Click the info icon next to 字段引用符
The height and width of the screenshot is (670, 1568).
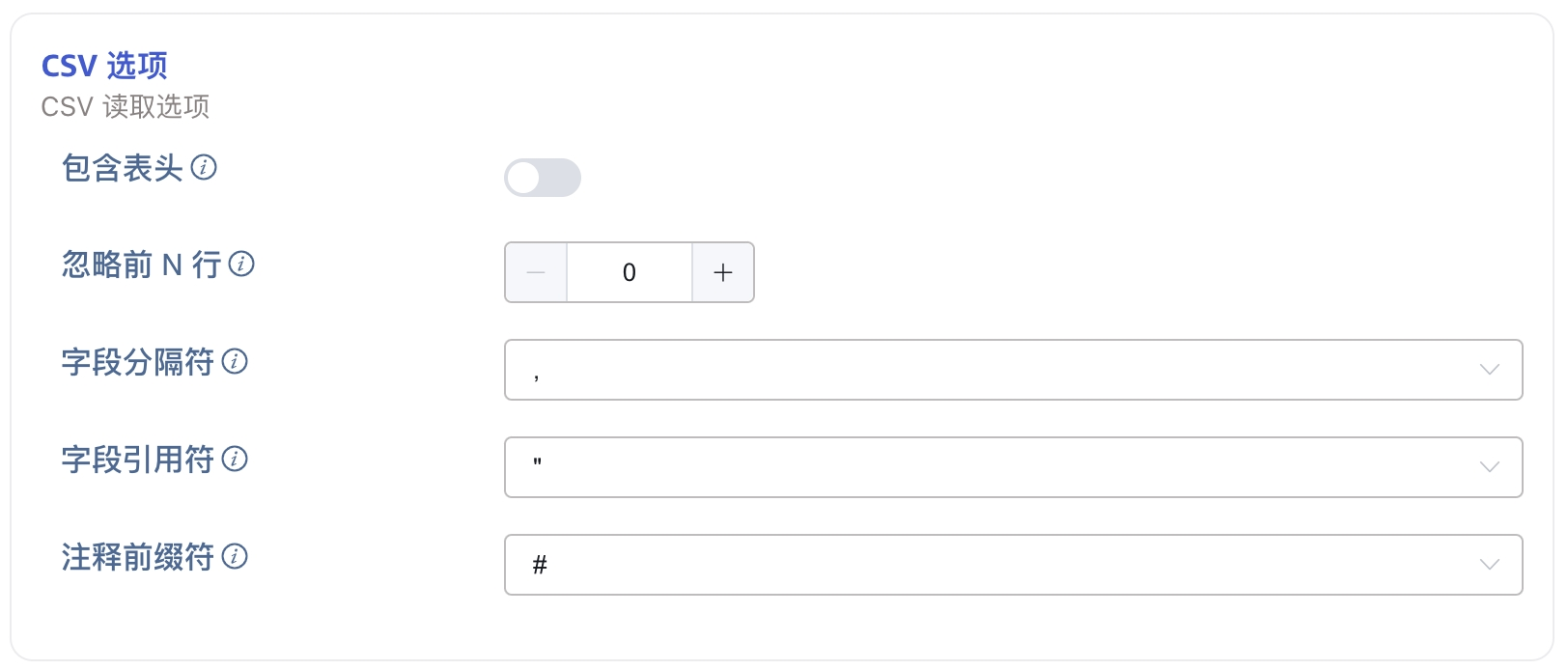click(x=235, y=459)
